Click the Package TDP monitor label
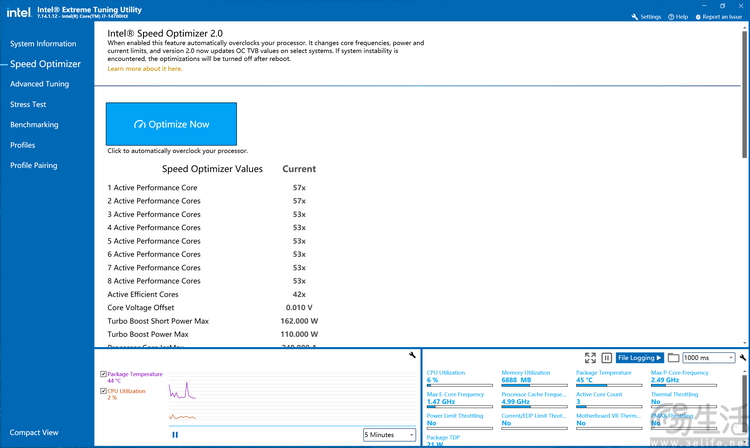750x448 pixels. click(x=443, y=437)
